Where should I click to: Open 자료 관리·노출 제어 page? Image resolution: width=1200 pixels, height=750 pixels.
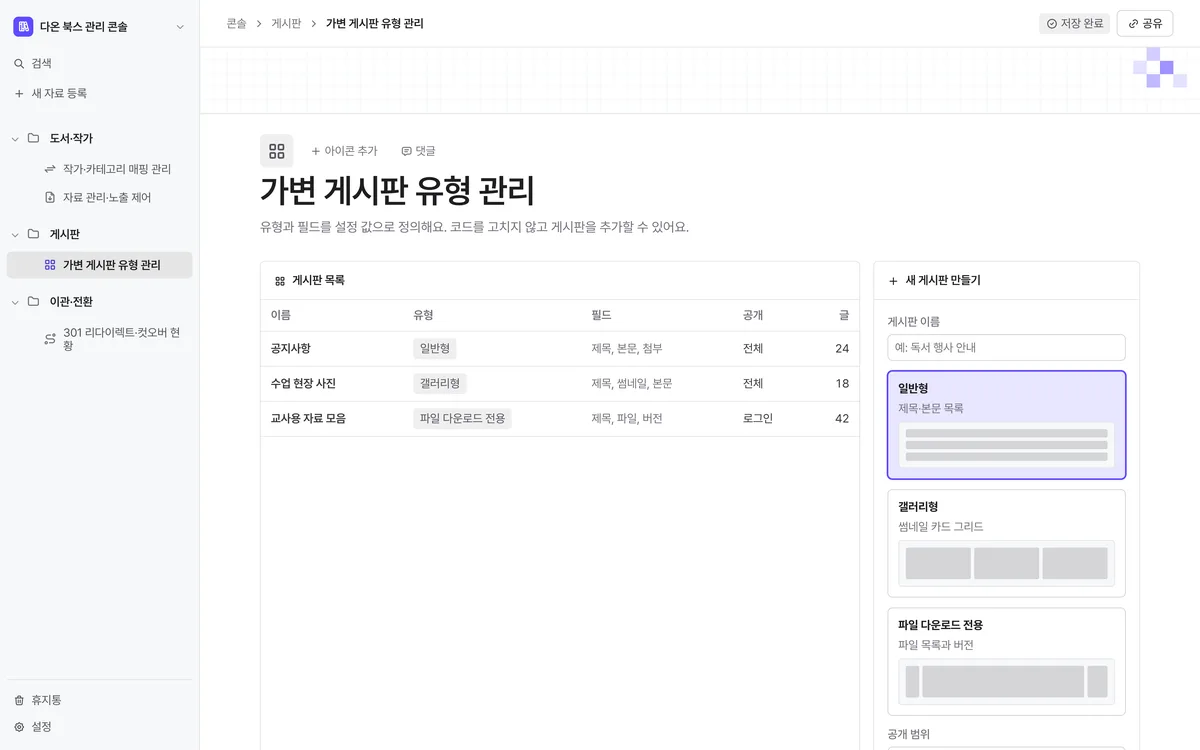[99, 197]
